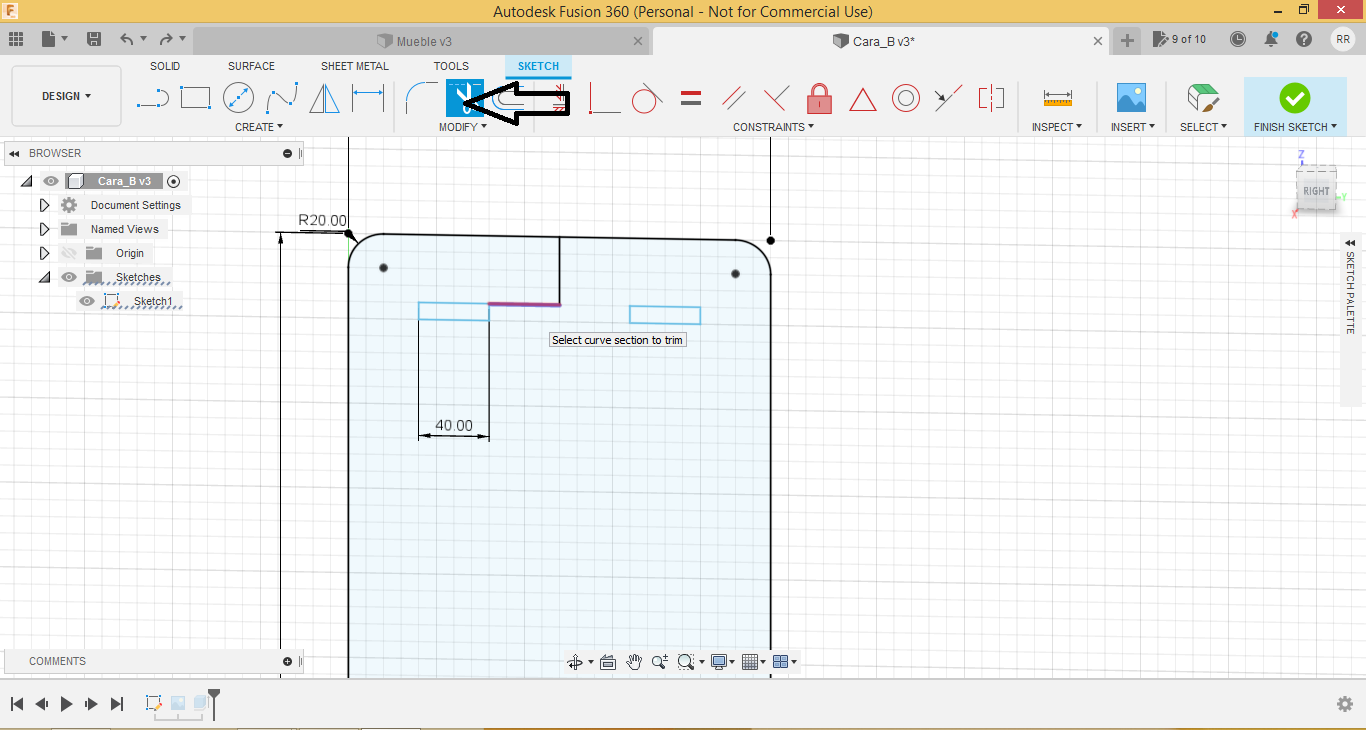Jump to the timeline beginning
The height and width of the screenshot is (730, 1366).
(16, 704)
